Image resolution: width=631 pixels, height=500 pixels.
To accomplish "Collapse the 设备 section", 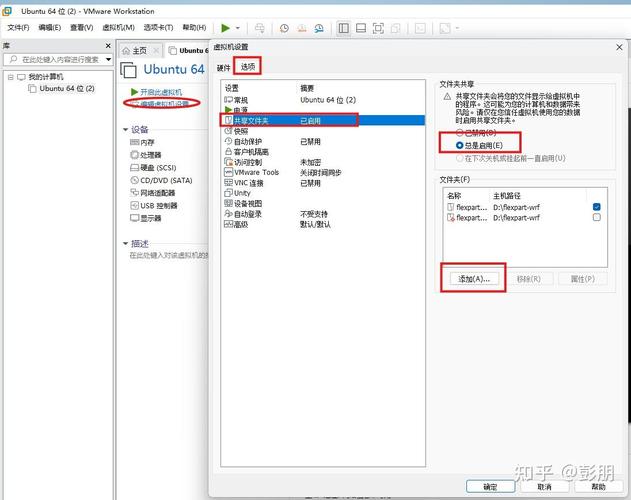I will (125, 130).
